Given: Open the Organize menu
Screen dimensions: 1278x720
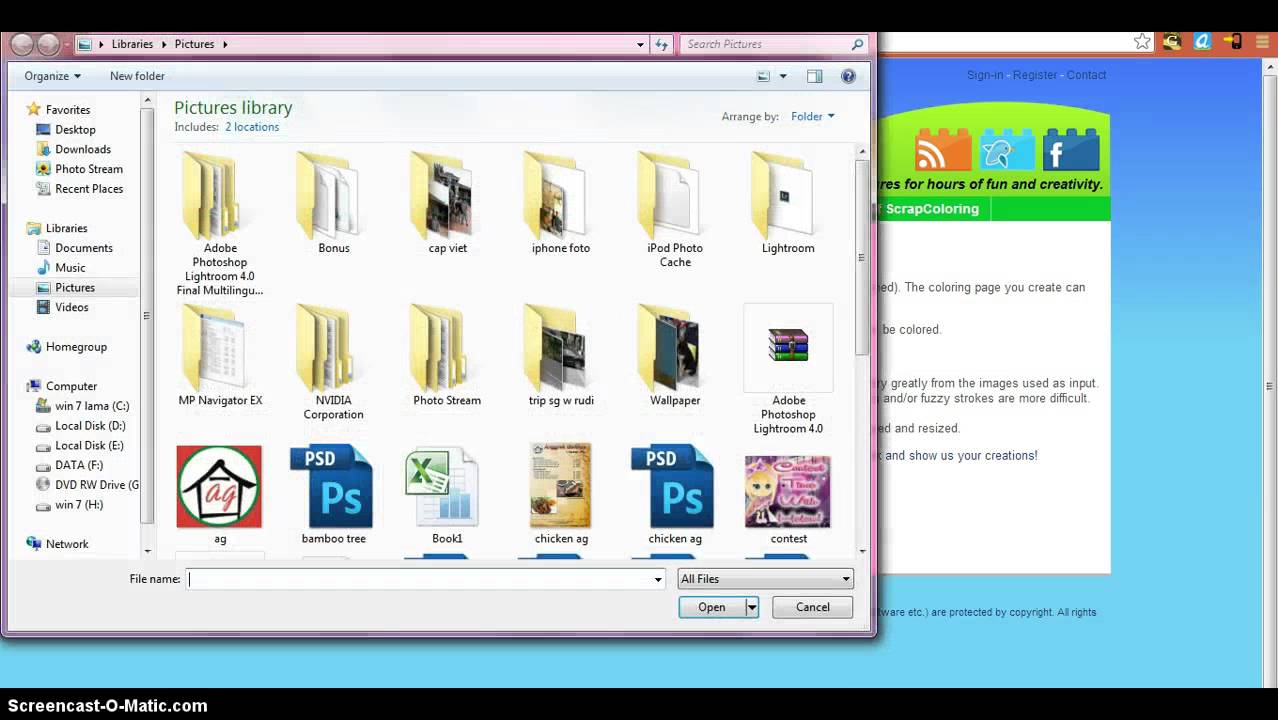Looking at the screenshot, I should pyautogui.click(x=52, y=76).
